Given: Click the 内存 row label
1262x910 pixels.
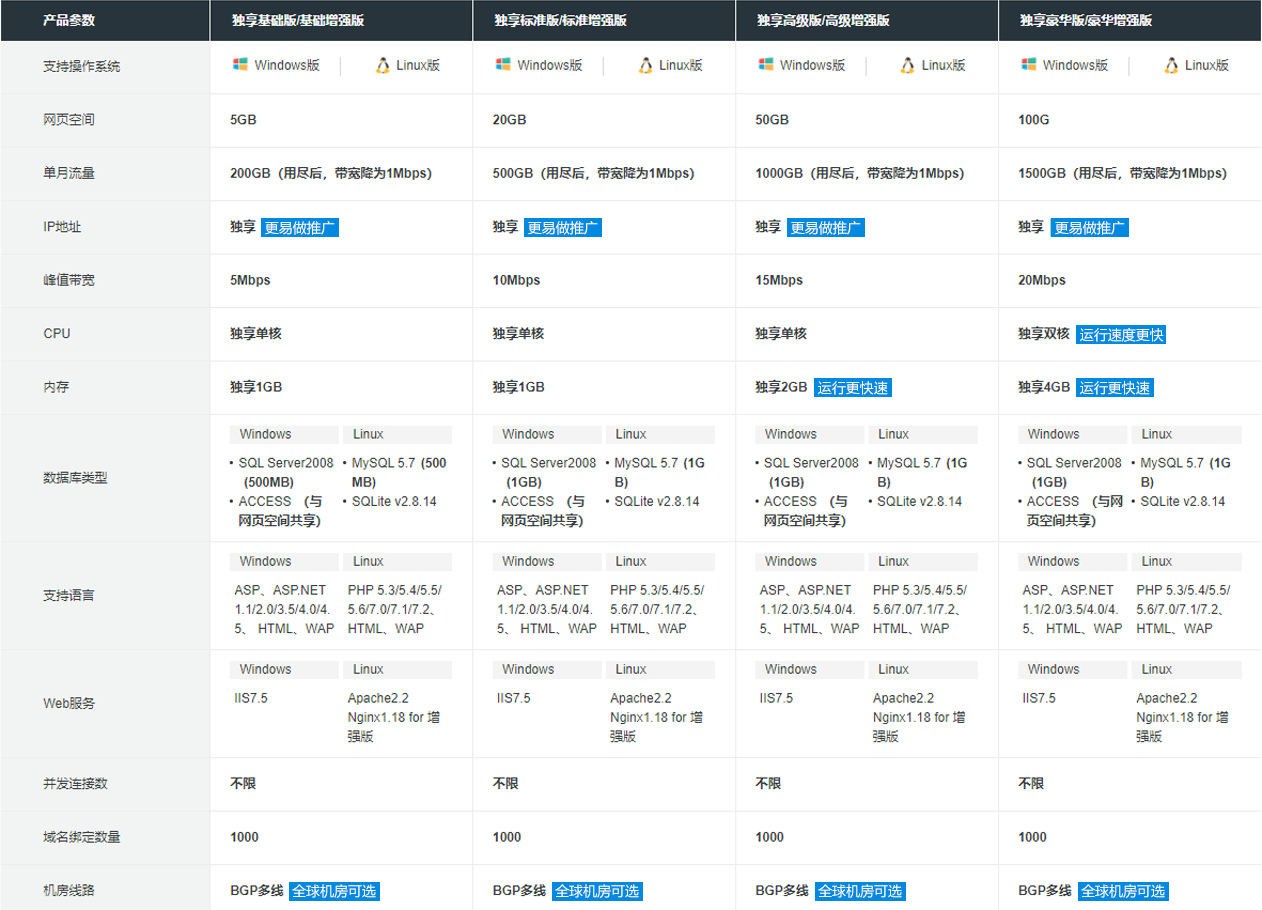Looking at the screenshot, I should [x=56, y=387].
